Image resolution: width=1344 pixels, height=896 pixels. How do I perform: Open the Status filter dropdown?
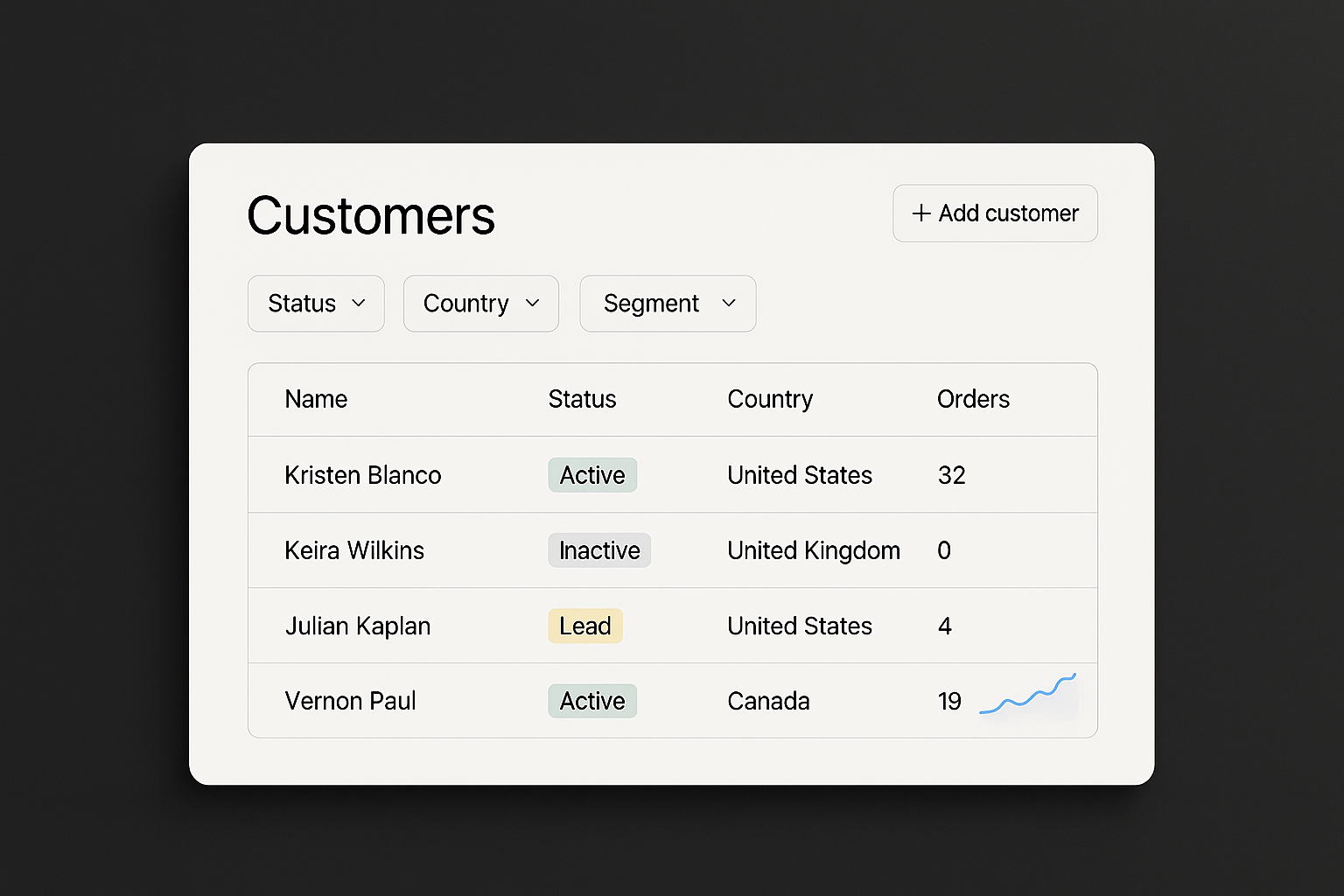pos(316,304)
